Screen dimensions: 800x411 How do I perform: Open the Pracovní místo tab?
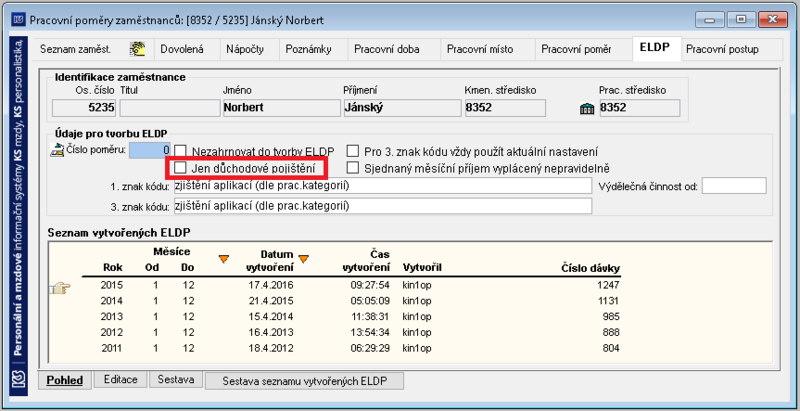click(x=480, y=49)
